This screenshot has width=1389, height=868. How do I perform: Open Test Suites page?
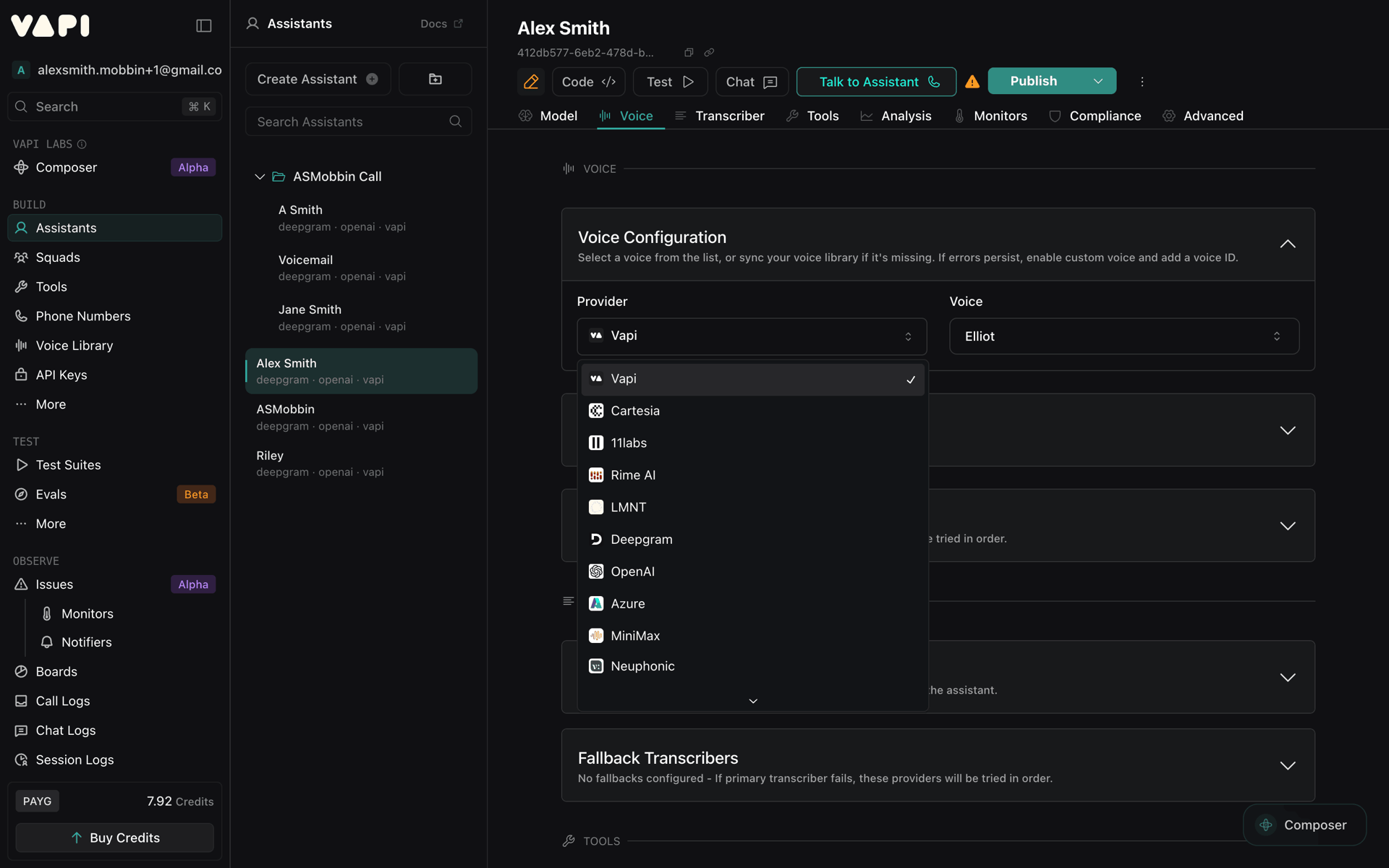[x=114, y=465]
